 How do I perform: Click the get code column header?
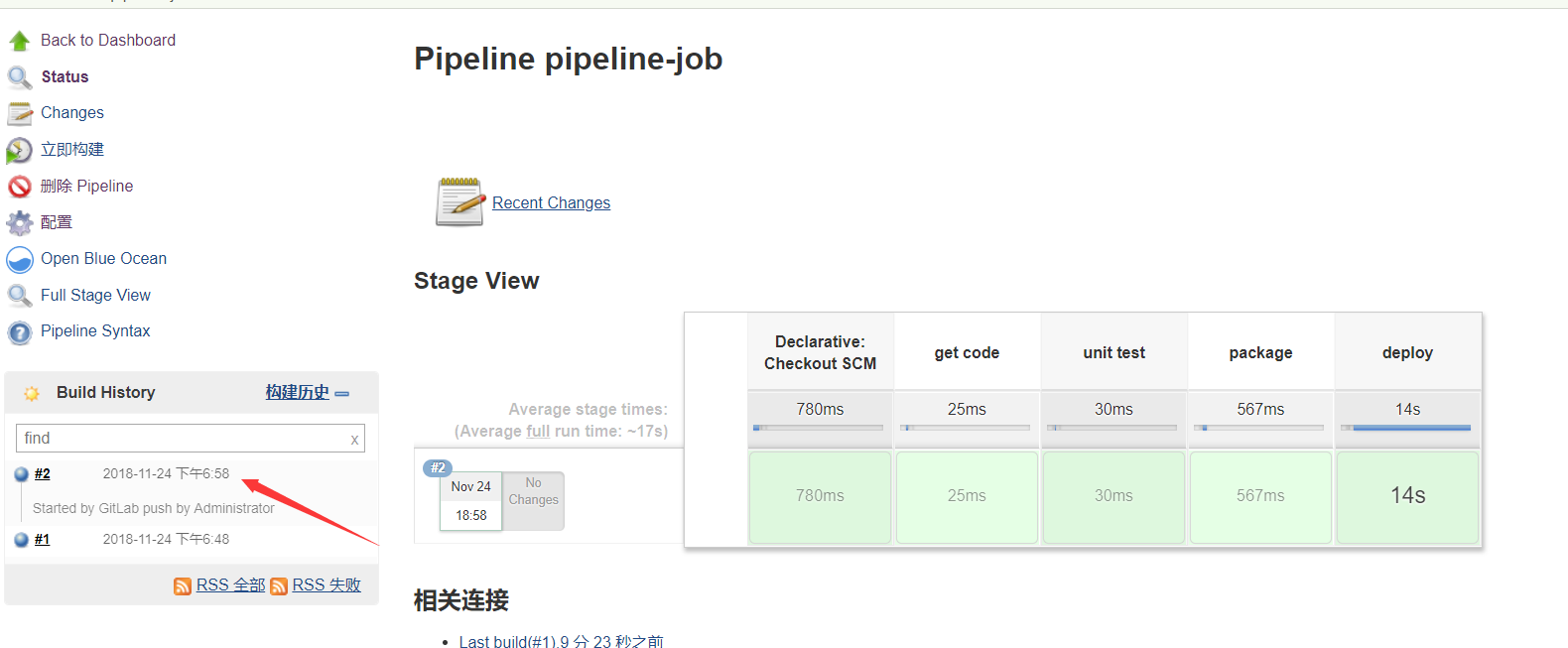(967, 352)
